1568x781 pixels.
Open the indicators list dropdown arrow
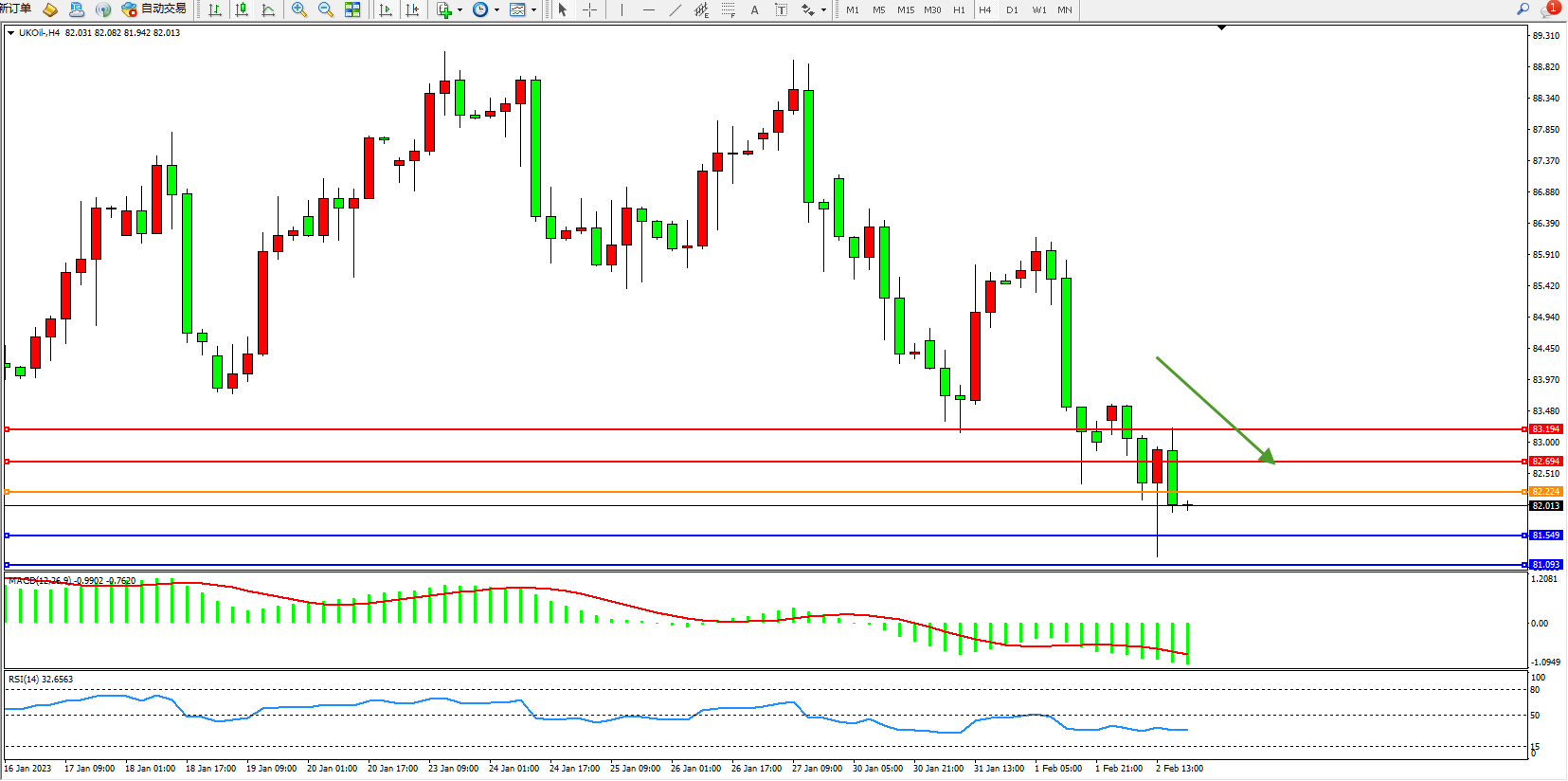[x=460, y=9]
